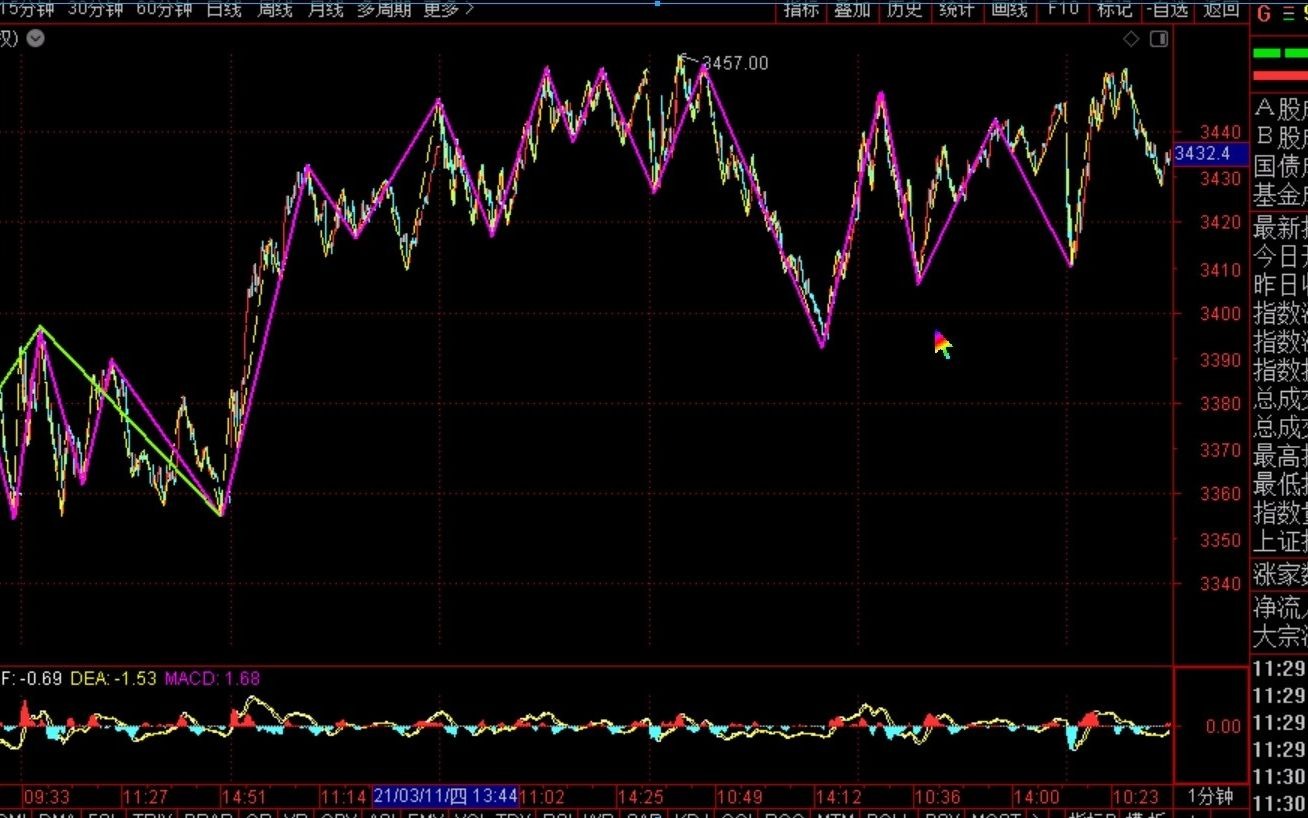Click the 返回 back button

1221,9
